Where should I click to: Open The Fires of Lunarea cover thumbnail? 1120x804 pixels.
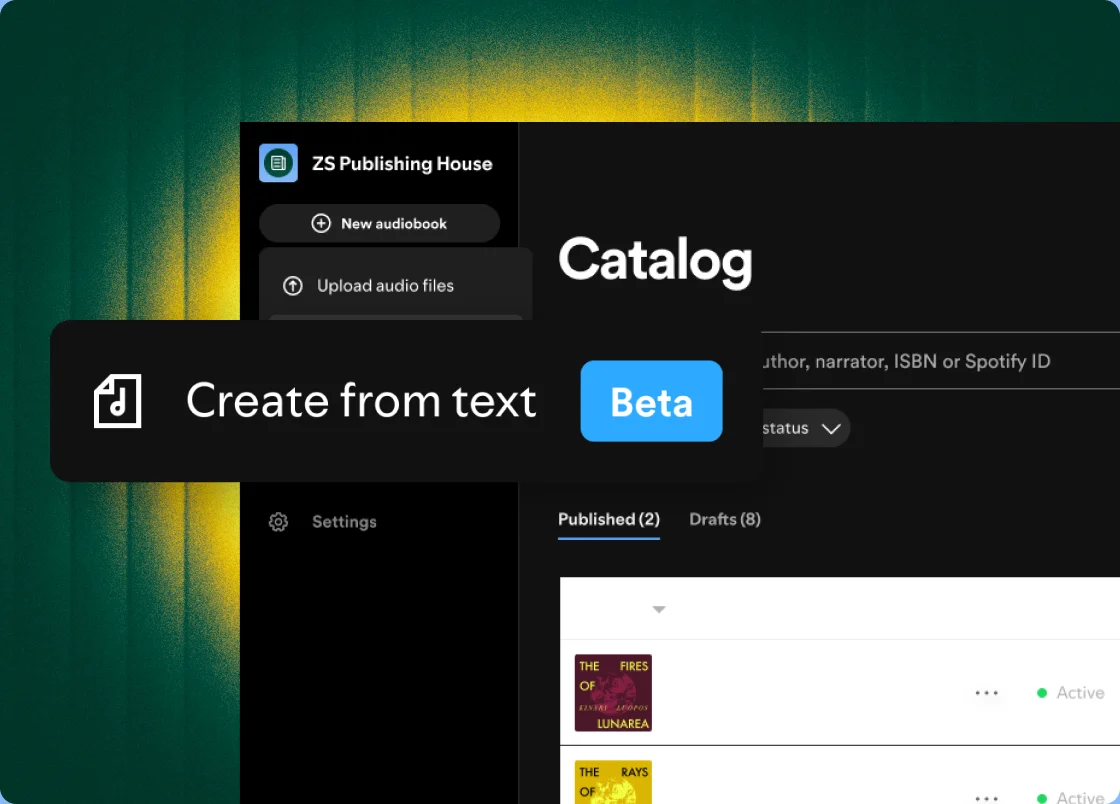click(x=613, y=693)
